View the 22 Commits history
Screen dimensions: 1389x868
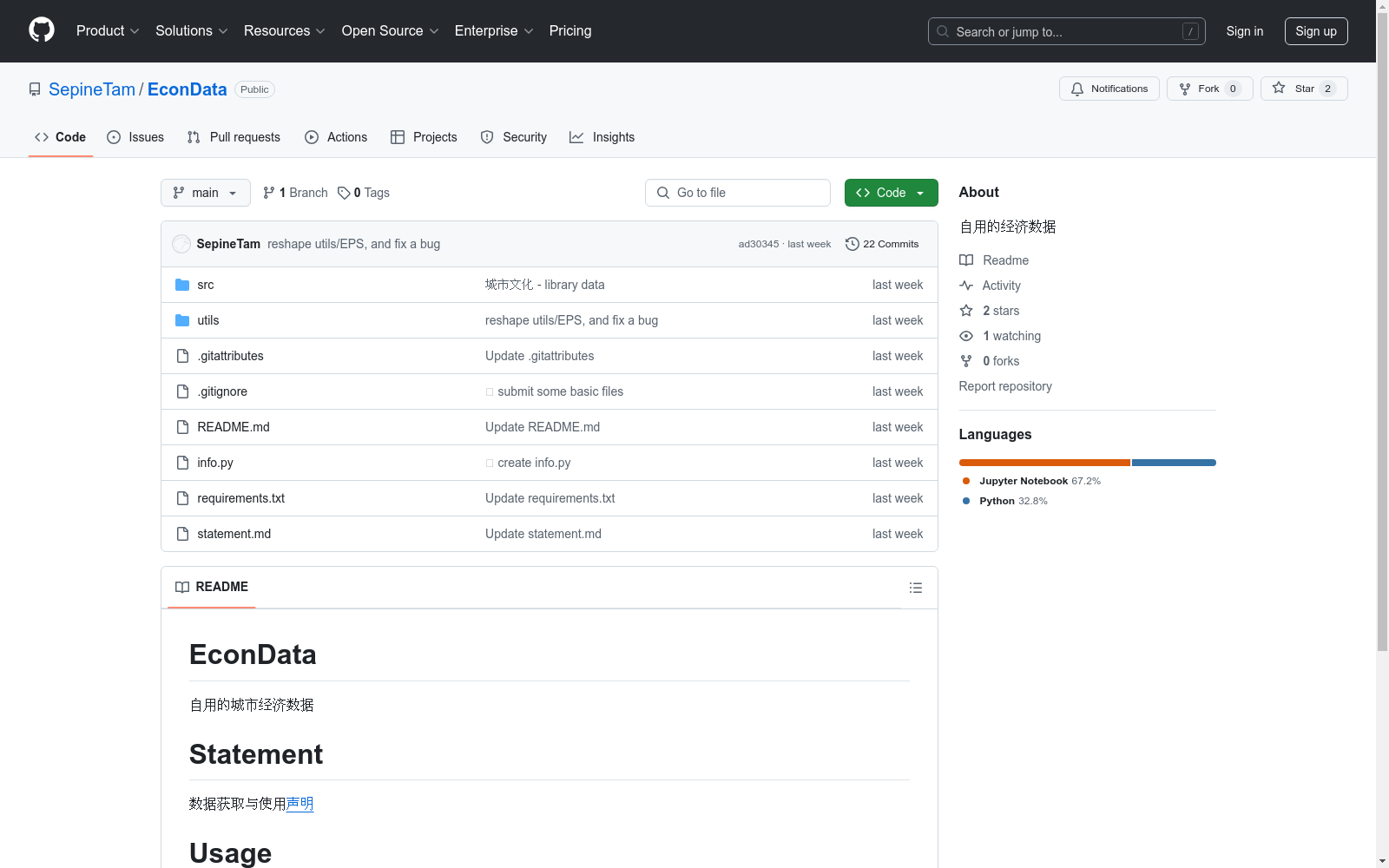(x=882, y=244)
